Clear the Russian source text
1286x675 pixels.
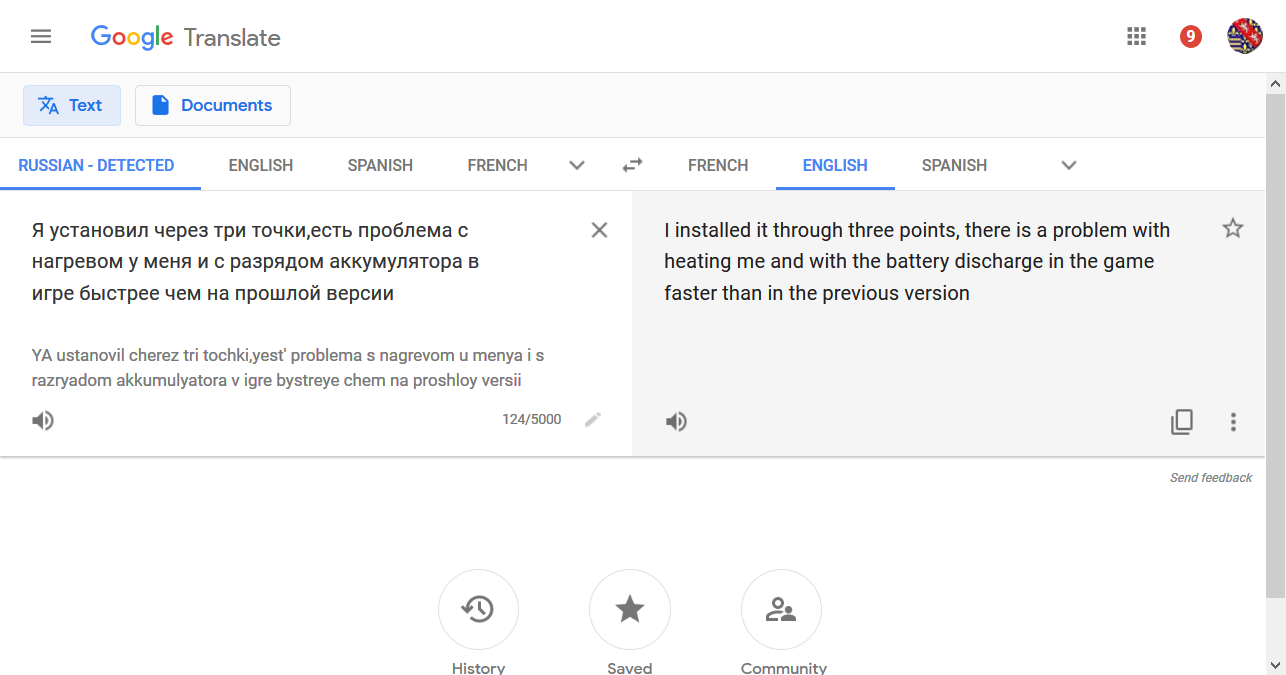tap(599, 230)
